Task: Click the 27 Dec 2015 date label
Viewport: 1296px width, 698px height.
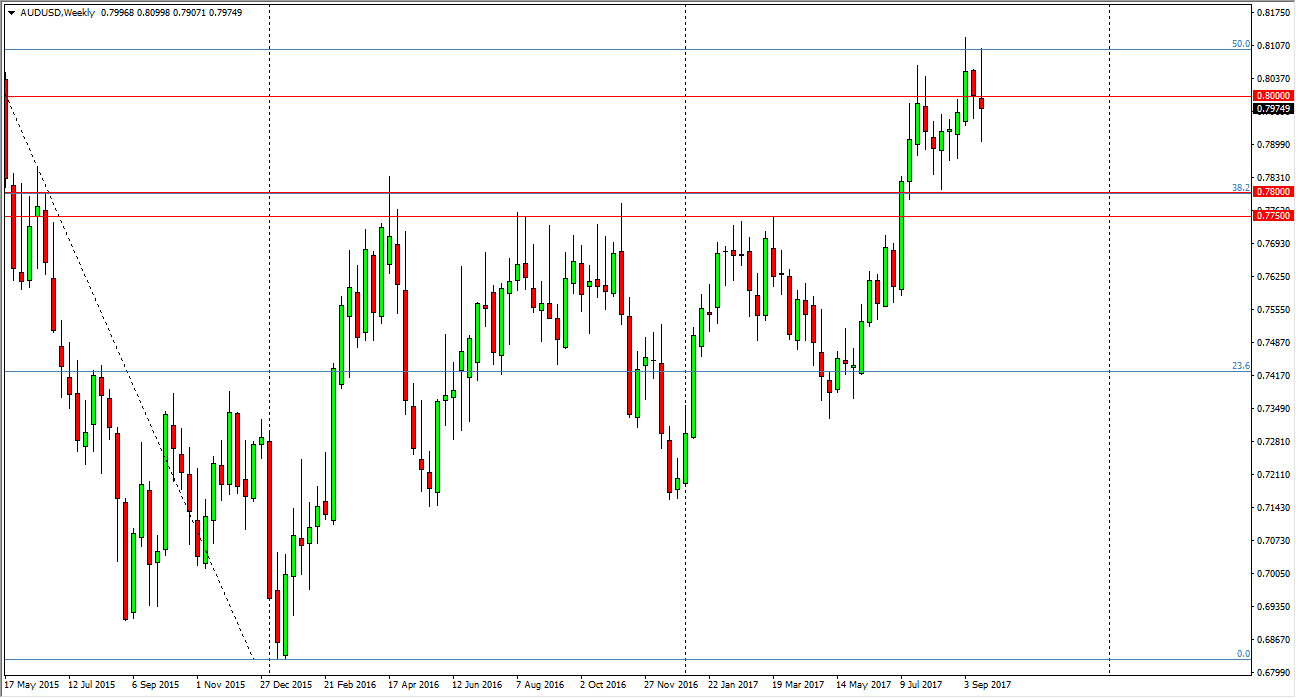Action: click(286, 686)
